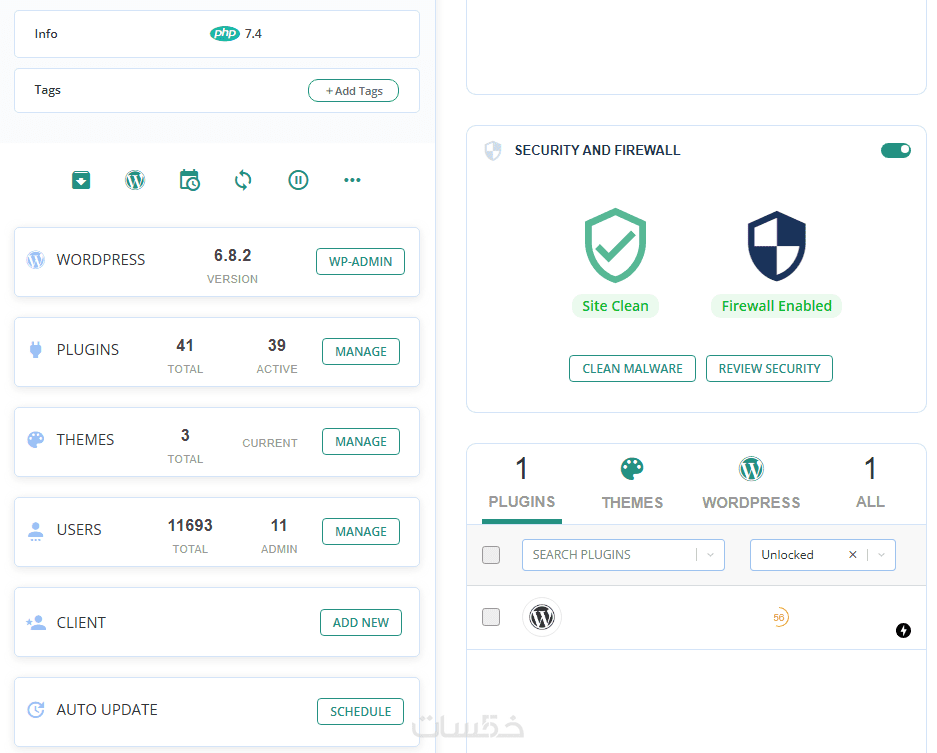This screenshot has height=753, width=937.
Task: Click the black lightning bolt icon
Action: 904,630
